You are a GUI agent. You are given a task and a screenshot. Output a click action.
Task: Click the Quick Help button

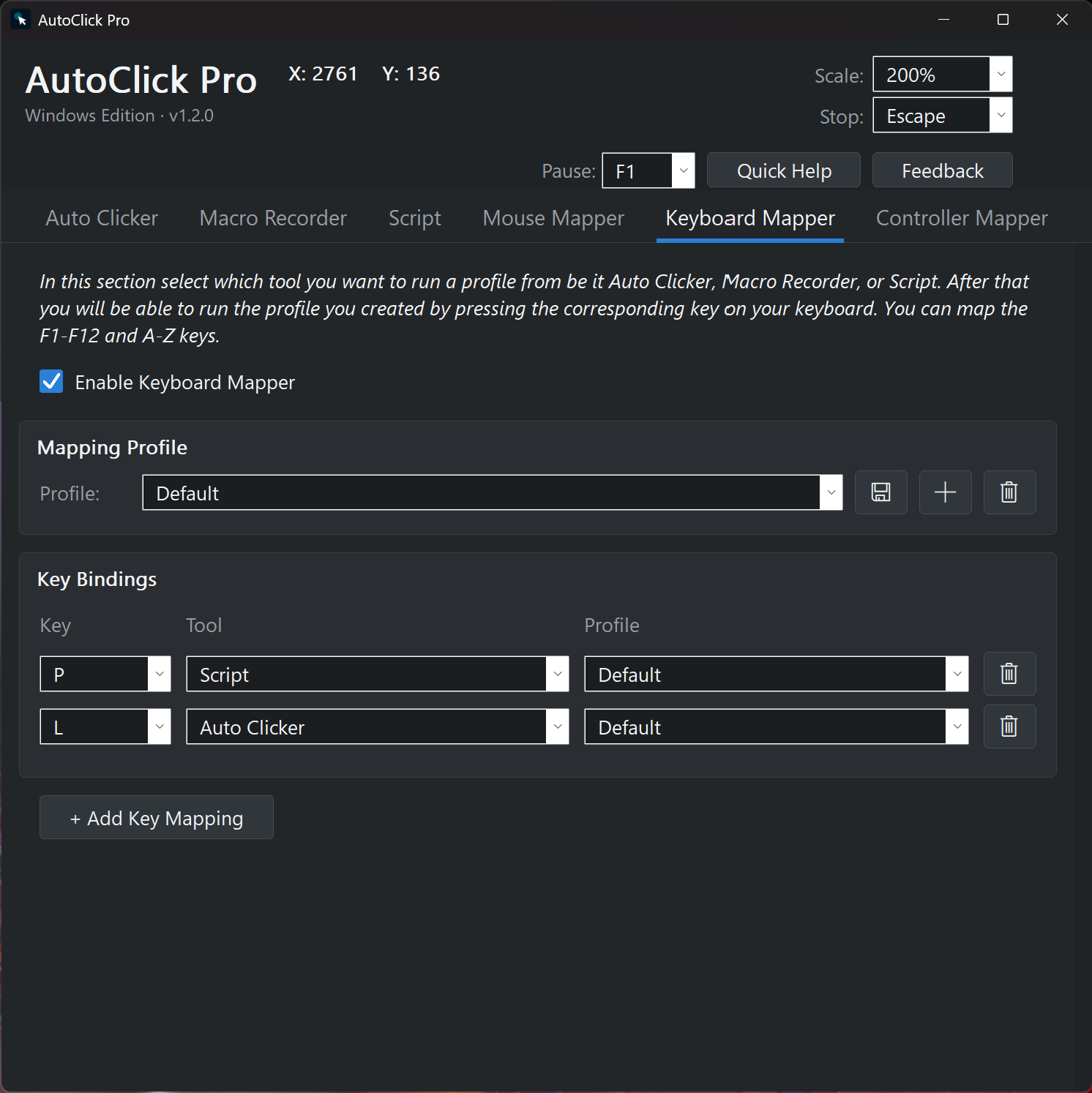coord(784,170)
